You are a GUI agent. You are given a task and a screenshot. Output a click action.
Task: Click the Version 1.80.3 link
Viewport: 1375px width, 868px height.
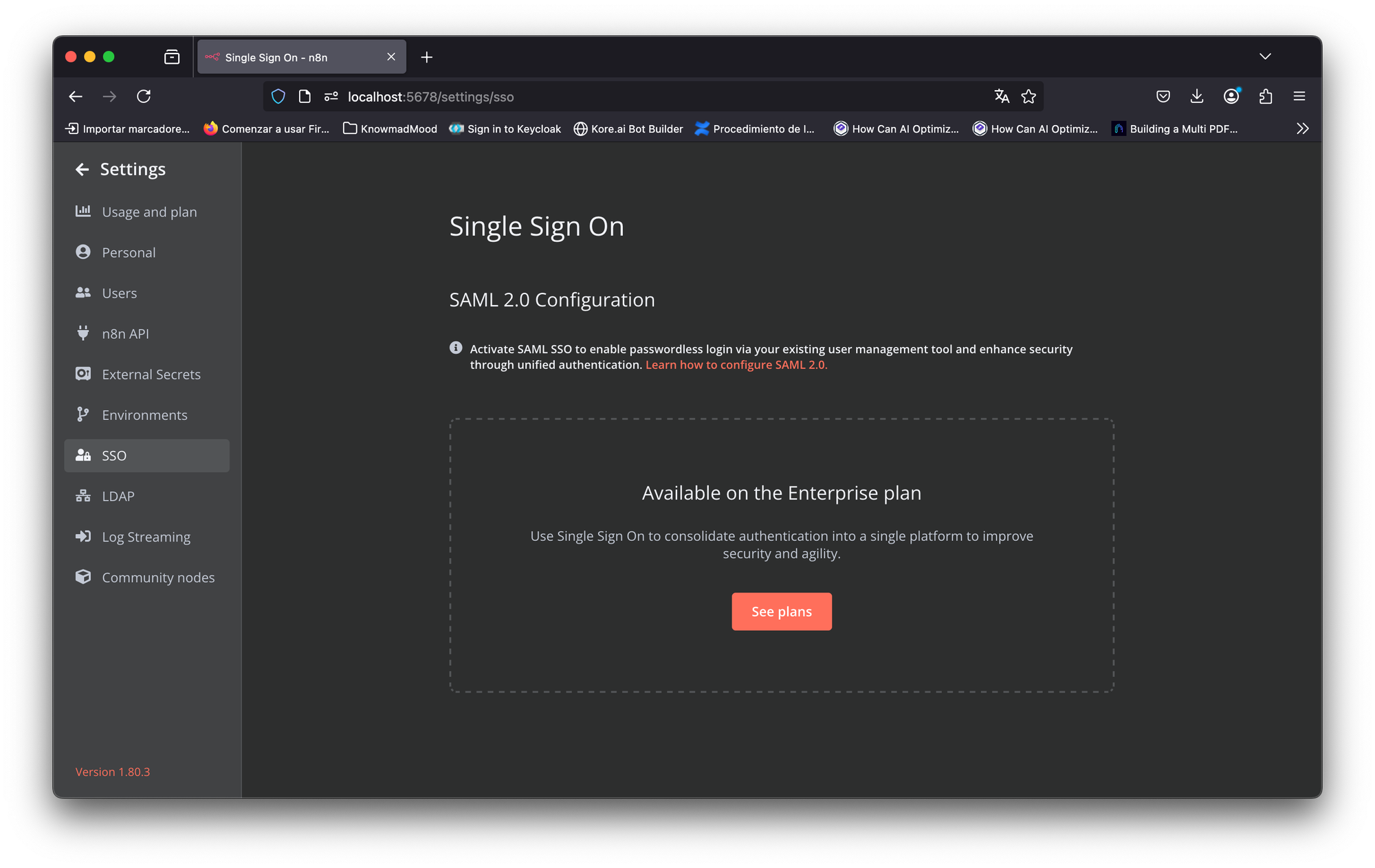pos(113,772)
